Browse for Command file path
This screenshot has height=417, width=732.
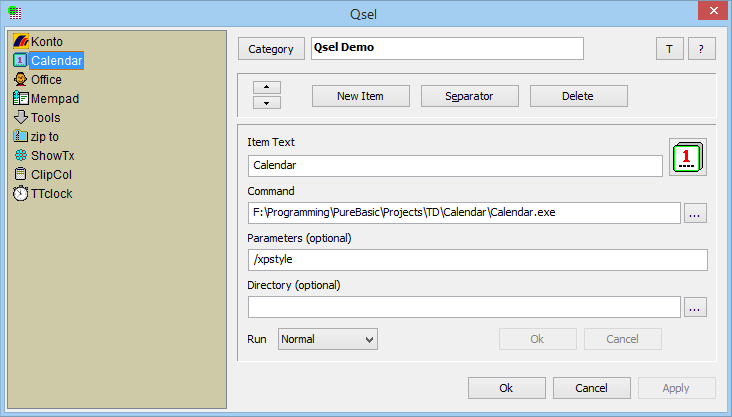tap(696, 213)
